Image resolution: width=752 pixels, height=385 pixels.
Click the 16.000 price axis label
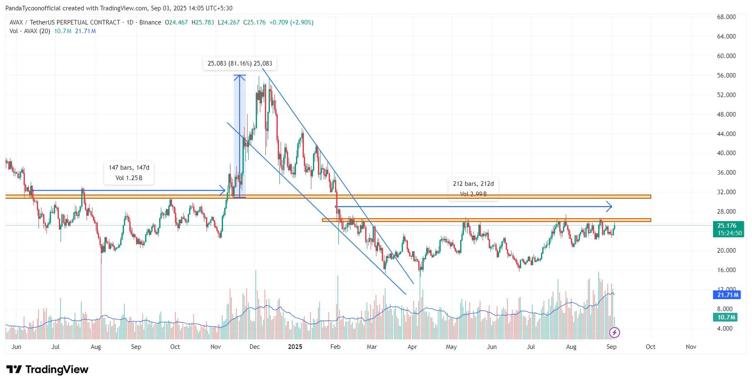coord(726,270)
